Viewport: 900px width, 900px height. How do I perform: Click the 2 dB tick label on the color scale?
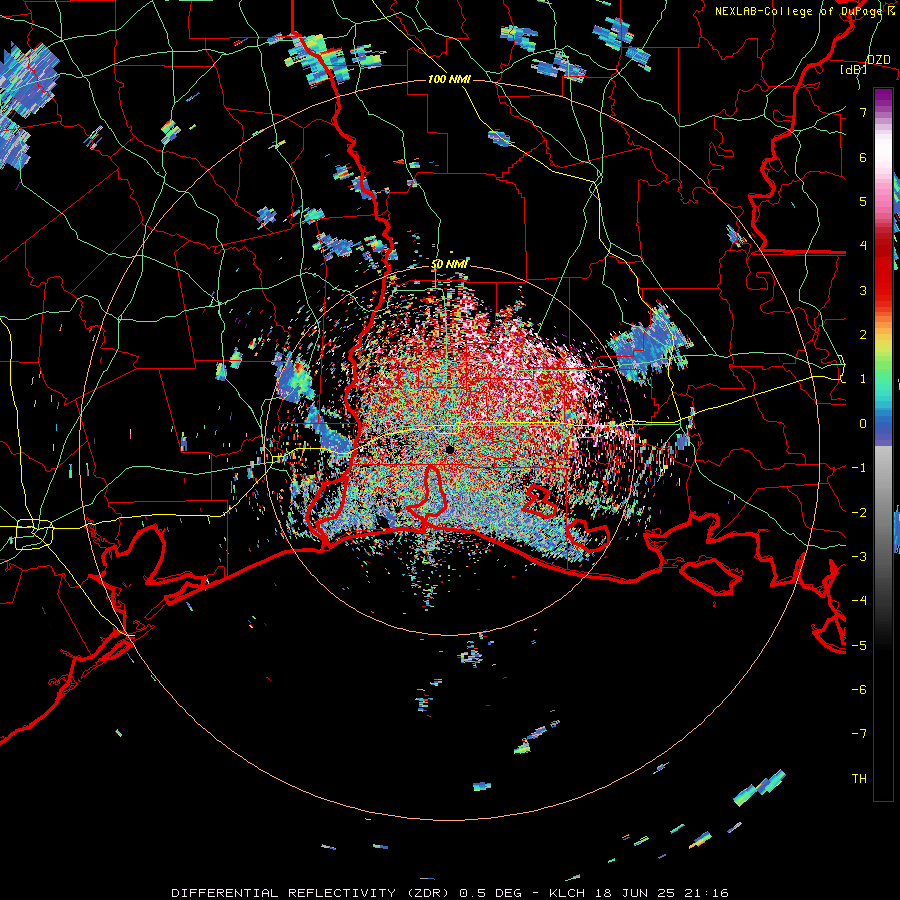point(863,335)
